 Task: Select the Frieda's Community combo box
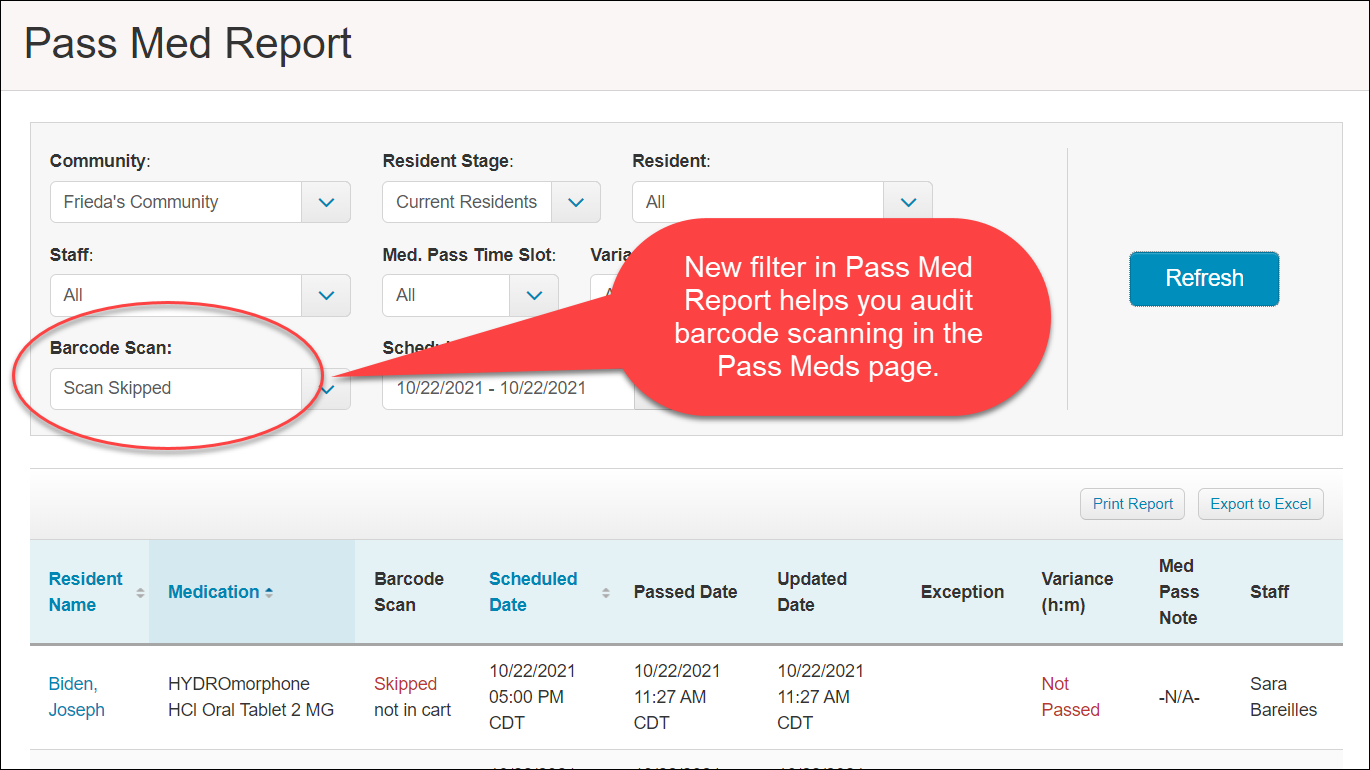click(x=175, y=202)
